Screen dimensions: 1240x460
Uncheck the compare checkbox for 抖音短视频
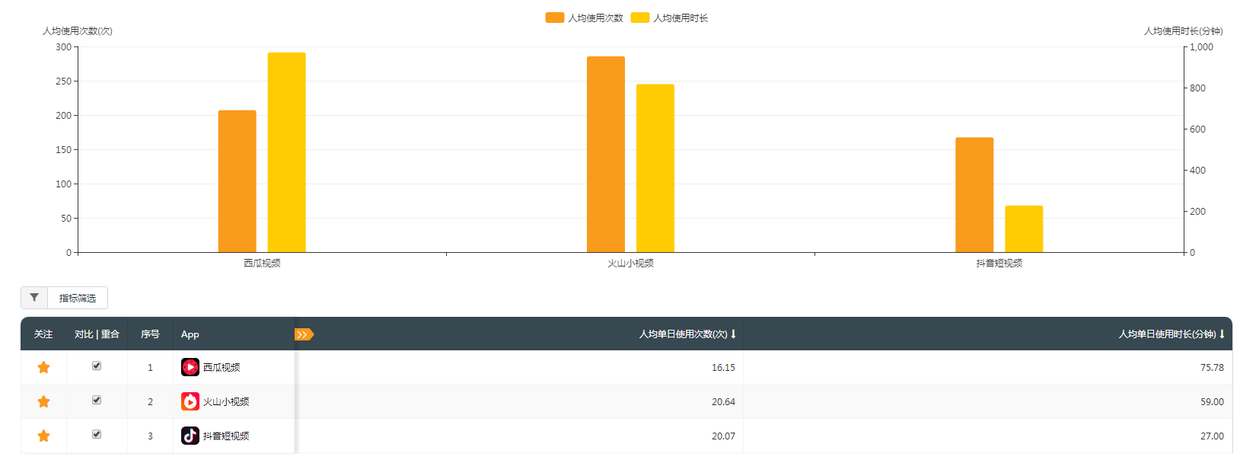coord(97,434)
